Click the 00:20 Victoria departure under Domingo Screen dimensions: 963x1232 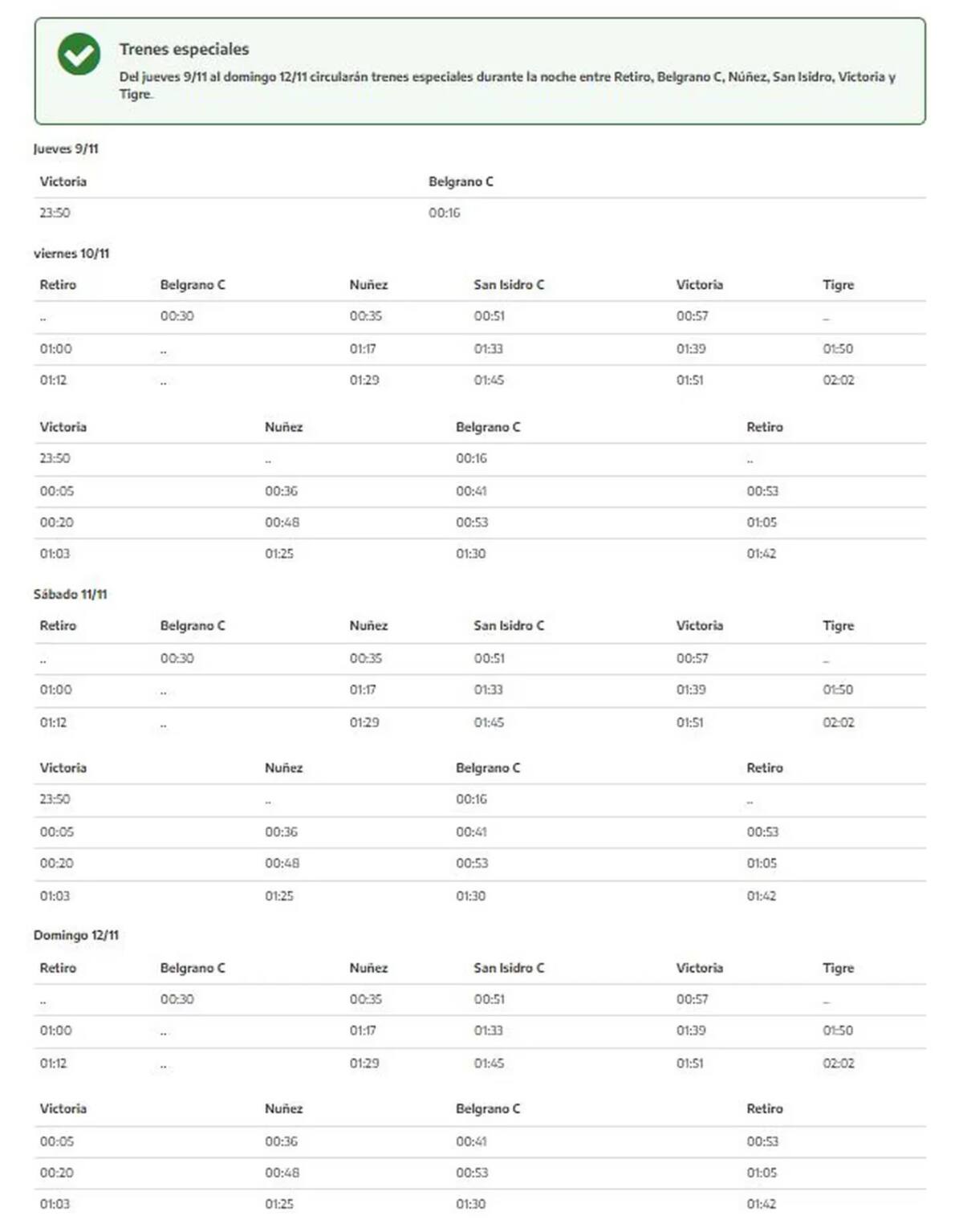(x=56, y=1173)
